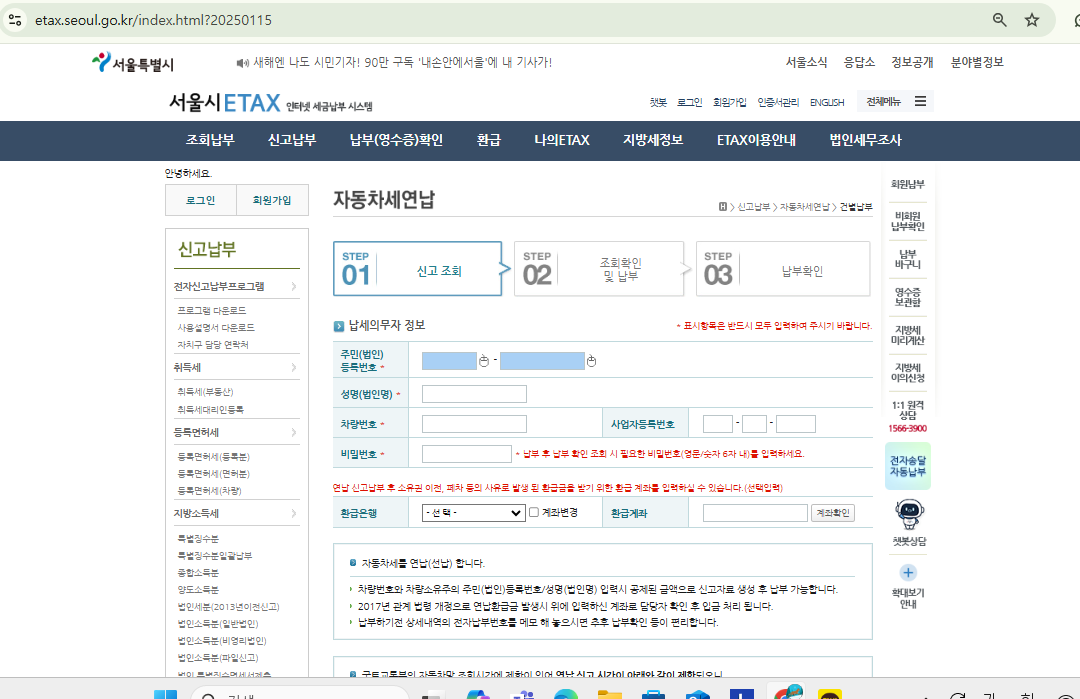This screenshot has width=1080, height=699.
Task: Click the 성명(법인명) input field
Action: [x=474, y=394]
